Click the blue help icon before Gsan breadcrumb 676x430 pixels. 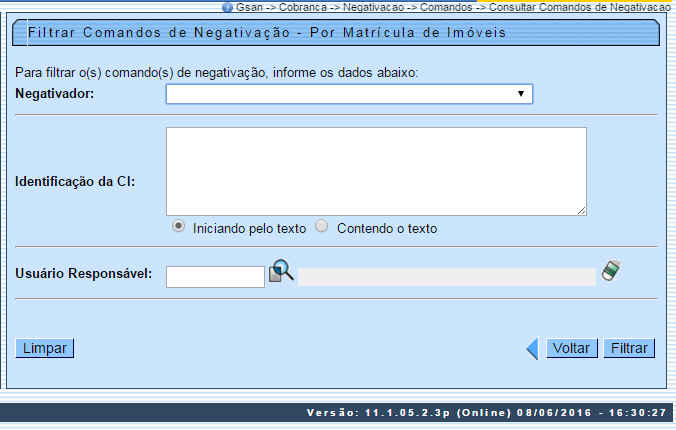pyautogui.click(x=227, y=6)
